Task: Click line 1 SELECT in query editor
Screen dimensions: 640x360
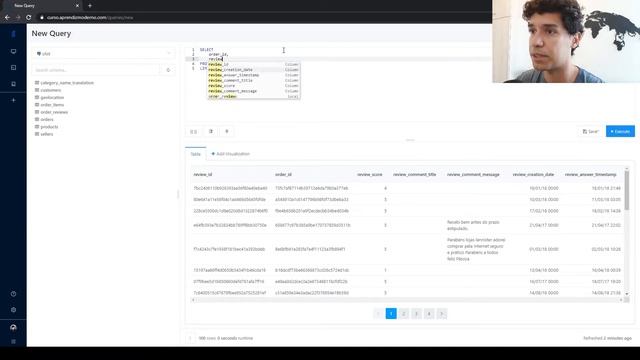Action: coord(207,50)
